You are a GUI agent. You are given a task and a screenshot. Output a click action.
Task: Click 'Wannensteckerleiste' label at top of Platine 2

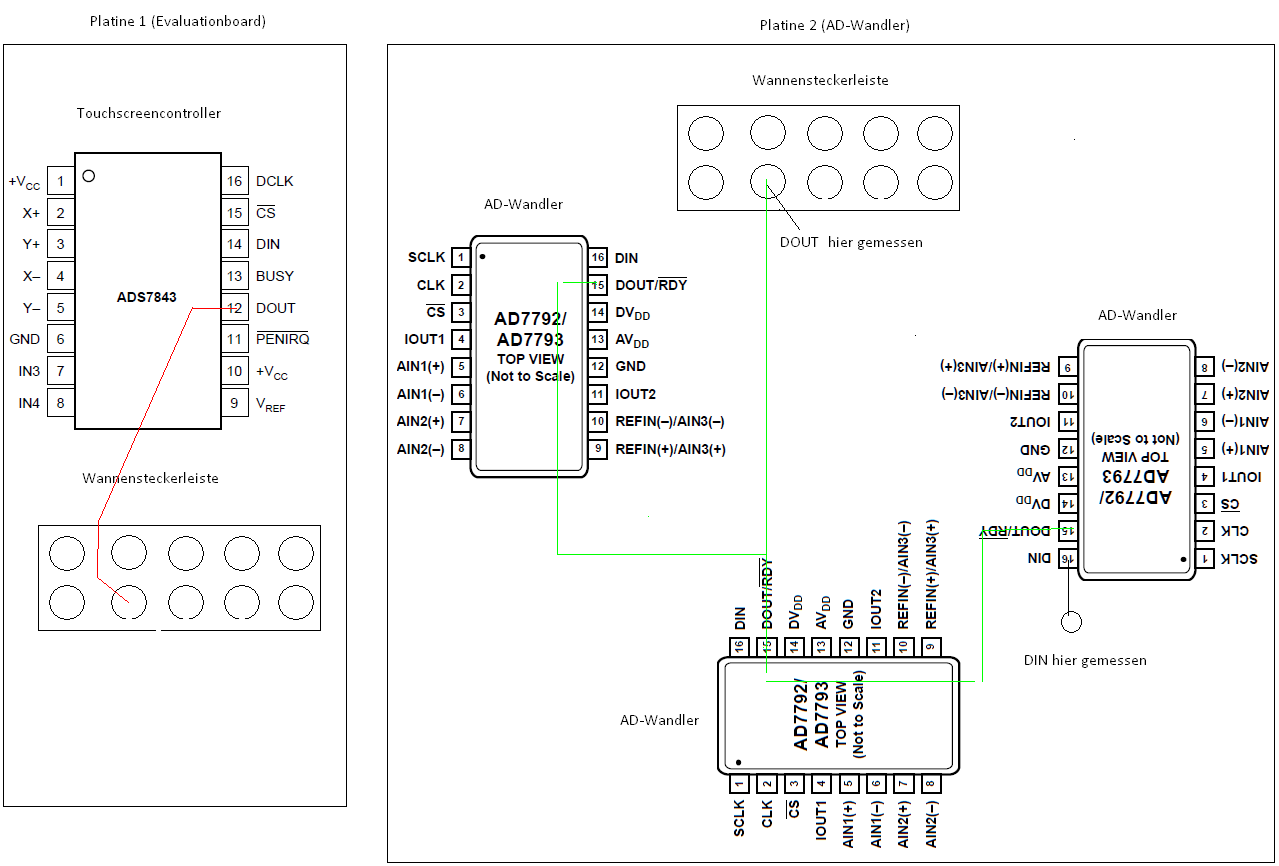(x=820, y=80)
